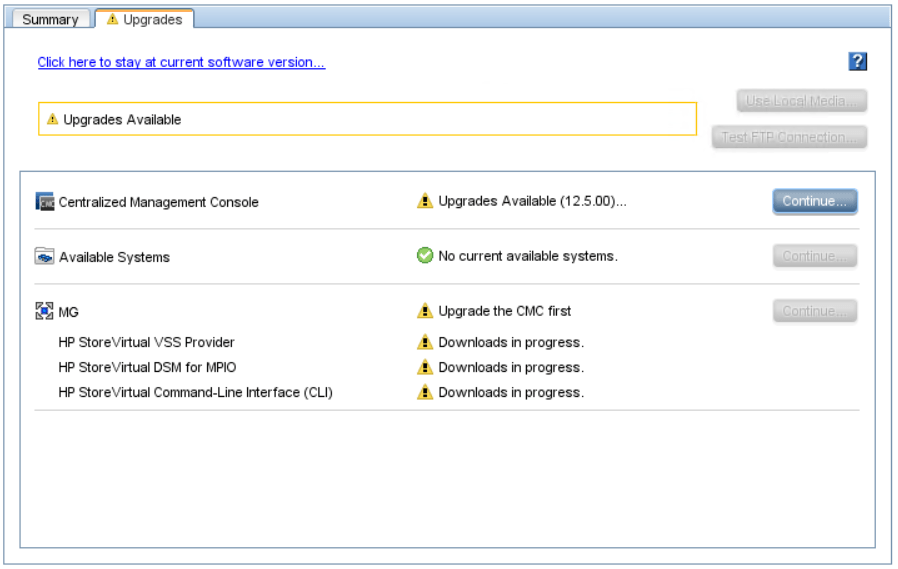Click the Test FTP Connection button
Screen dimensions: 898x569
coord(789,137)
